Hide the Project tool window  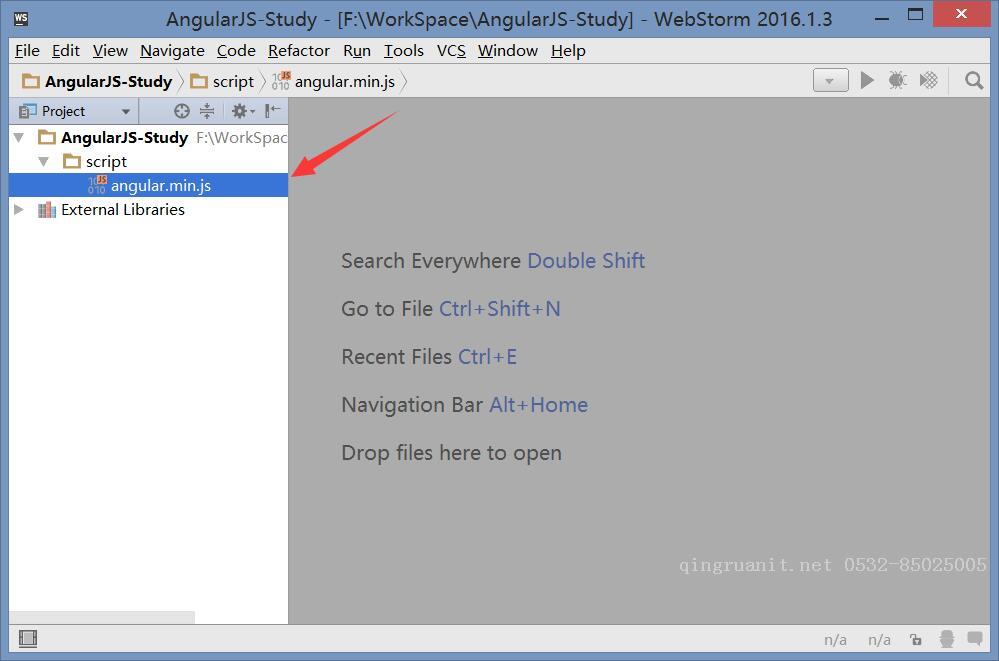(273, 111)
